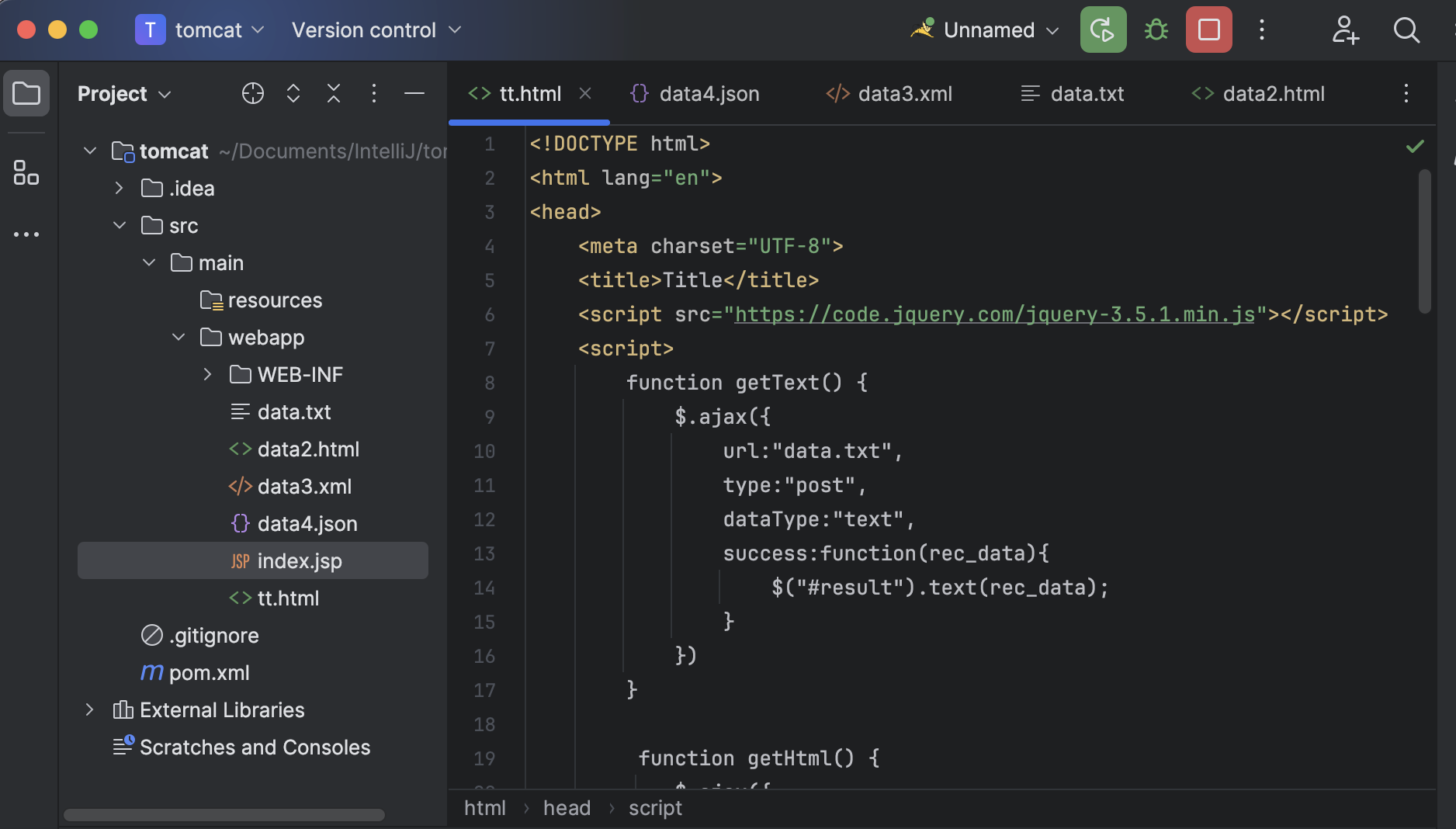Click Collapse All icon in Project panel
The image size is (1456, 829).
point(334,93)
